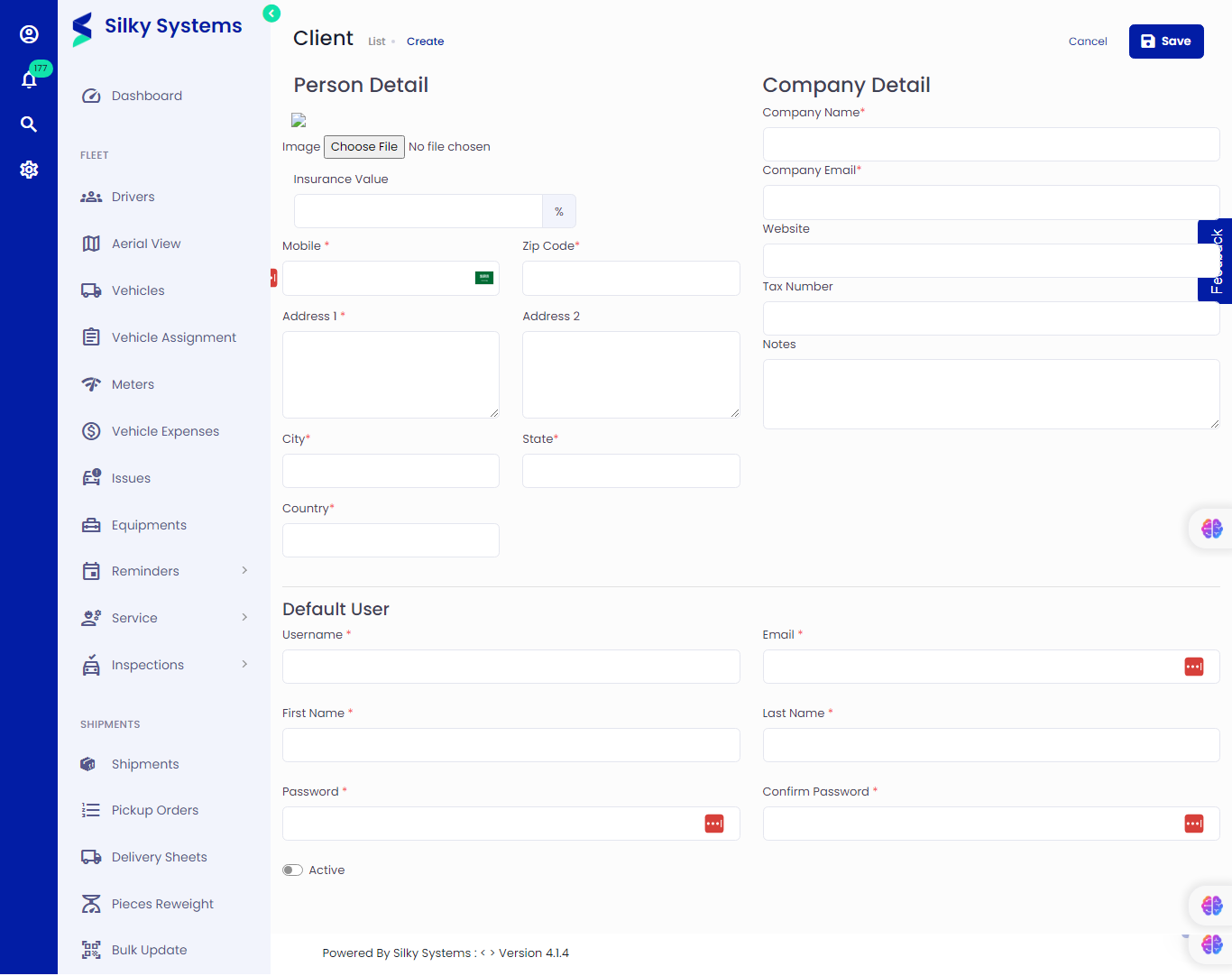Click the Save button
This screenshot has width=1232, height=976.
point(1165,41)
